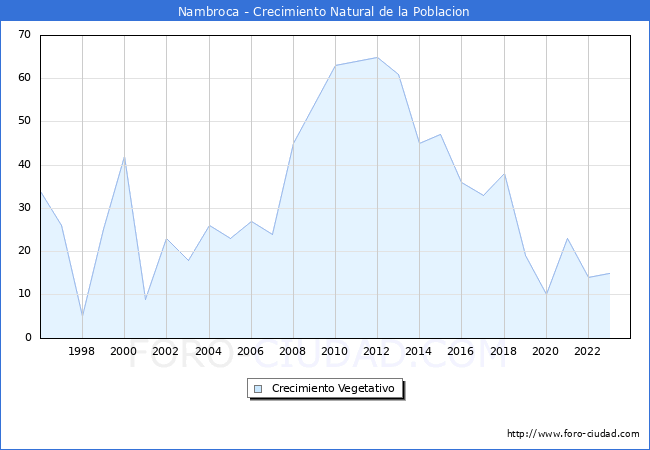Viewport: 650px width, 450px height.
Task: Click the y-axis label 0
Action: tap(28, 337)
